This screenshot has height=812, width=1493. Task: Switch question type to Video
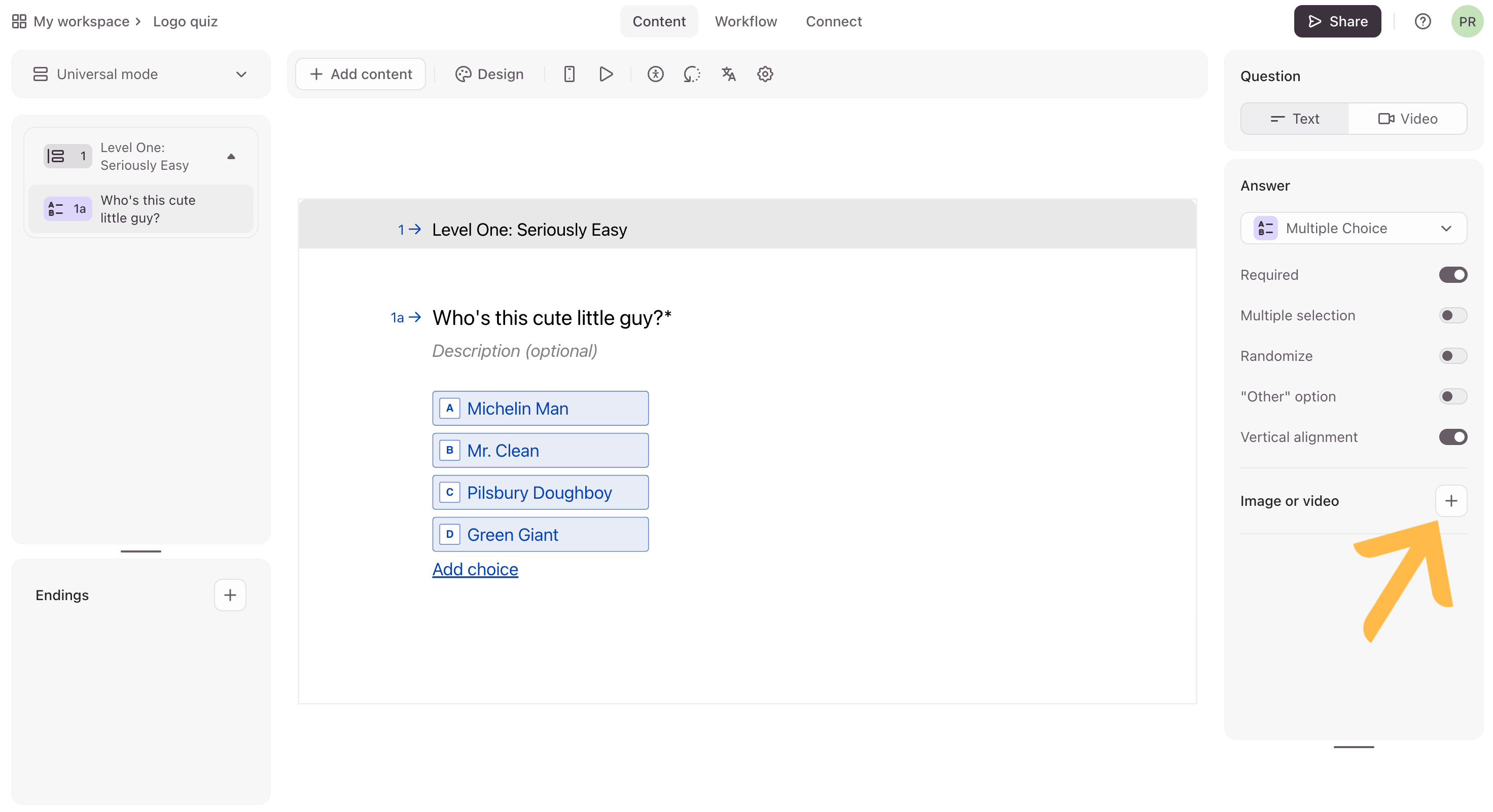(1407, 119)
